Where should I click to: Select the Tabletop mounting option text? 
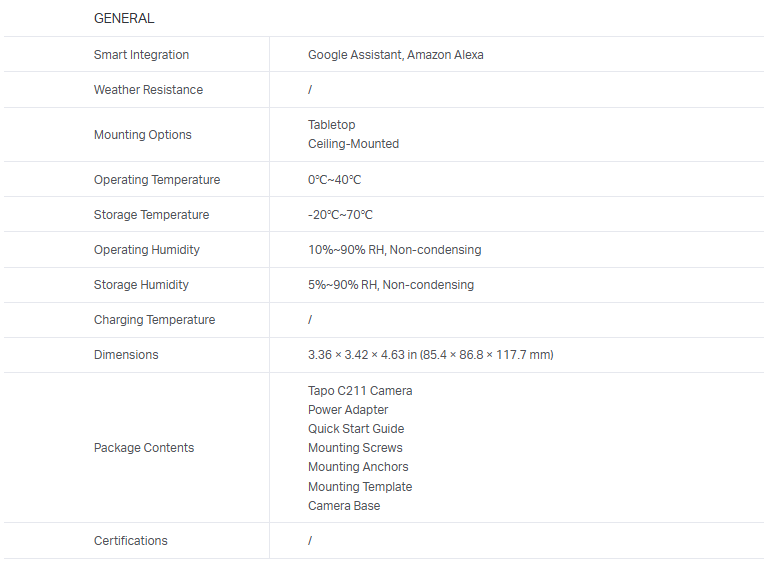pos(331,125)
